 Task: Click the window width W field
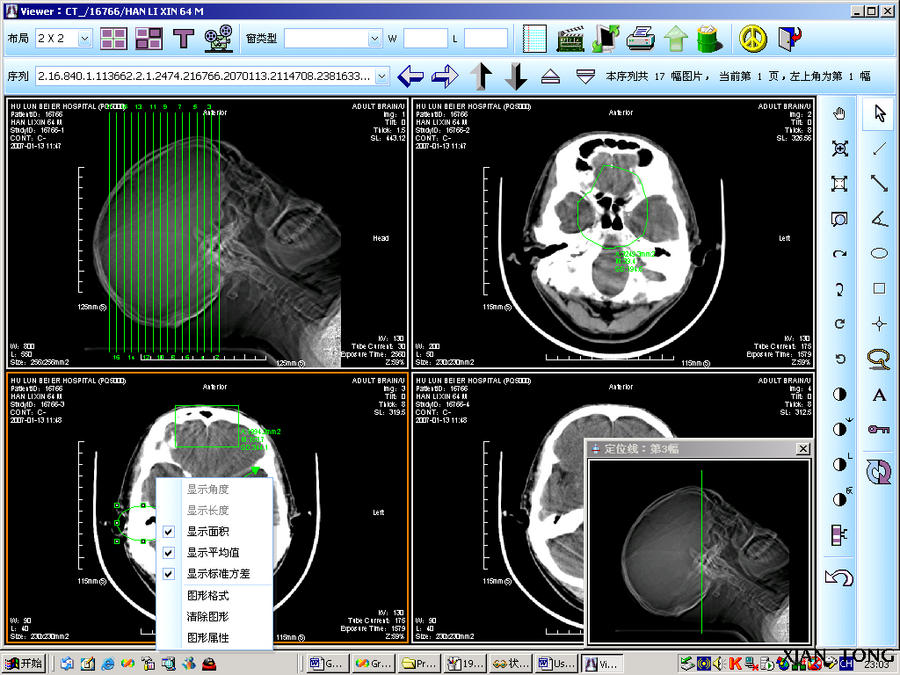(425, 39)
